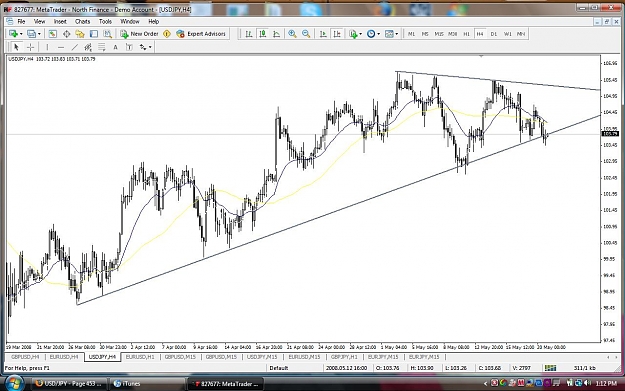This screenshot has height=391, width=625.
Task: Switch chart to candlestick type
Action: point(263,34)
